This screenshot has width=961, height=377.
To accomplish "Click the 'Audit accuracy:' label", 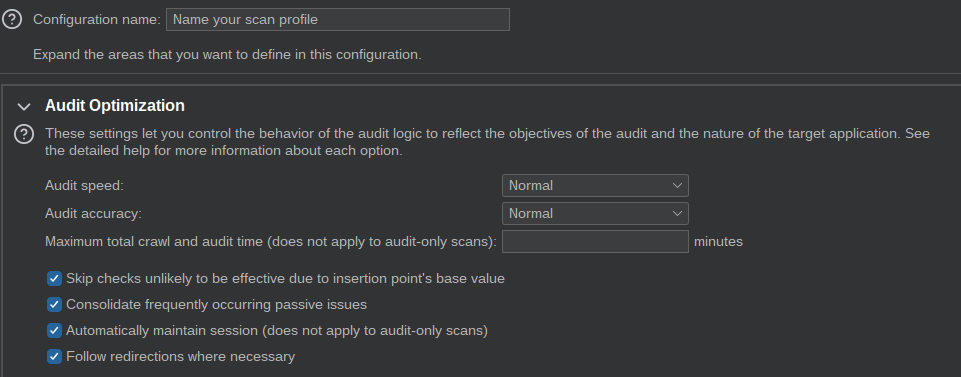I will click(x=93, y=213).
